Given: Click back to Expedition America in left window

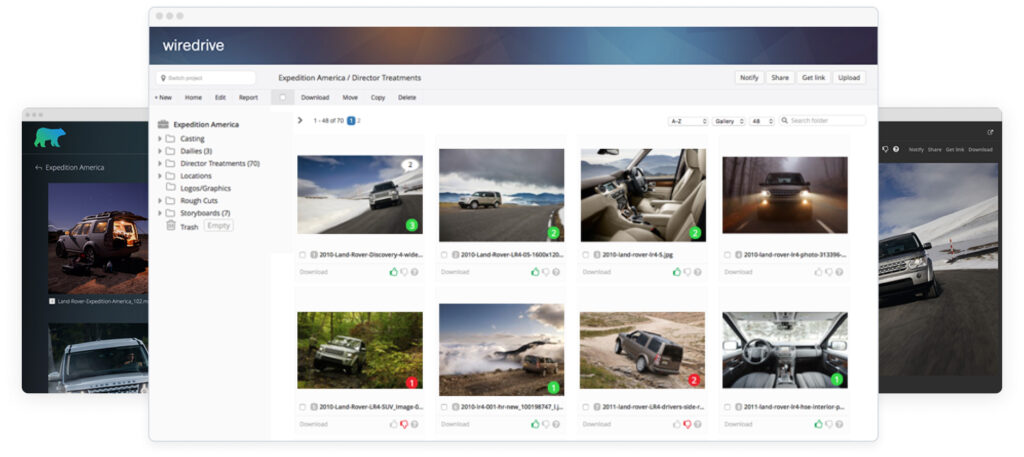Looking at the screenshot, I should (x=69, y=168).
